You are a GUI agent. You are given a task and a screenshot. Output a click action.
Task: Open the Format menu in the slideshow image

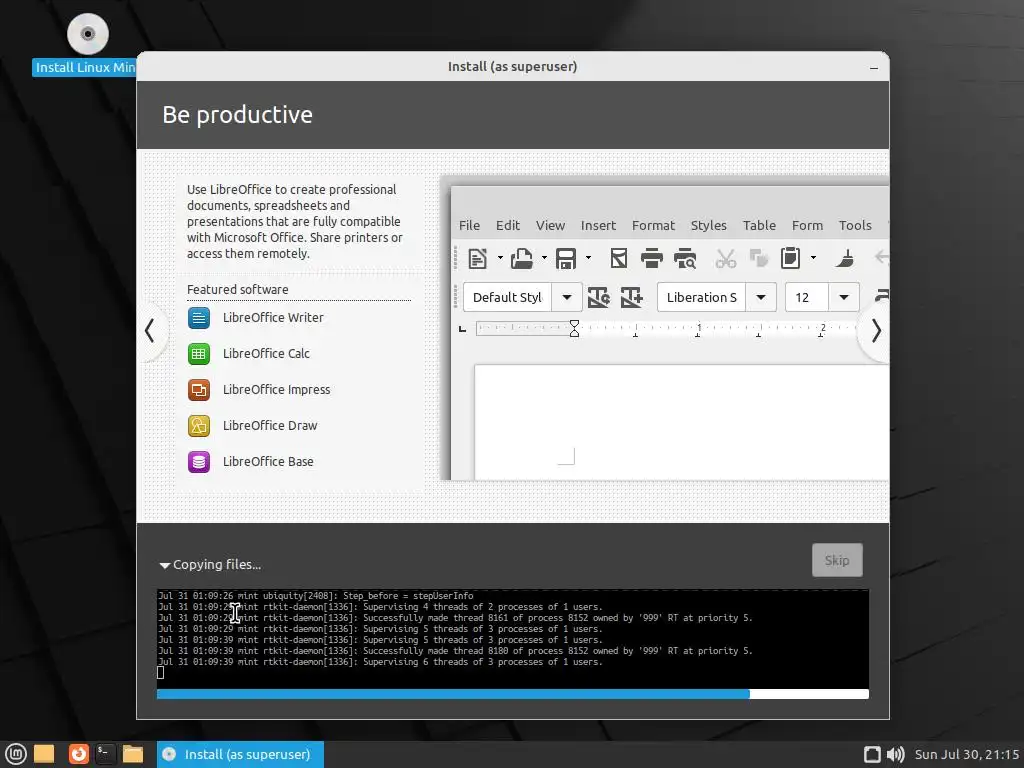tap(653, 225)
